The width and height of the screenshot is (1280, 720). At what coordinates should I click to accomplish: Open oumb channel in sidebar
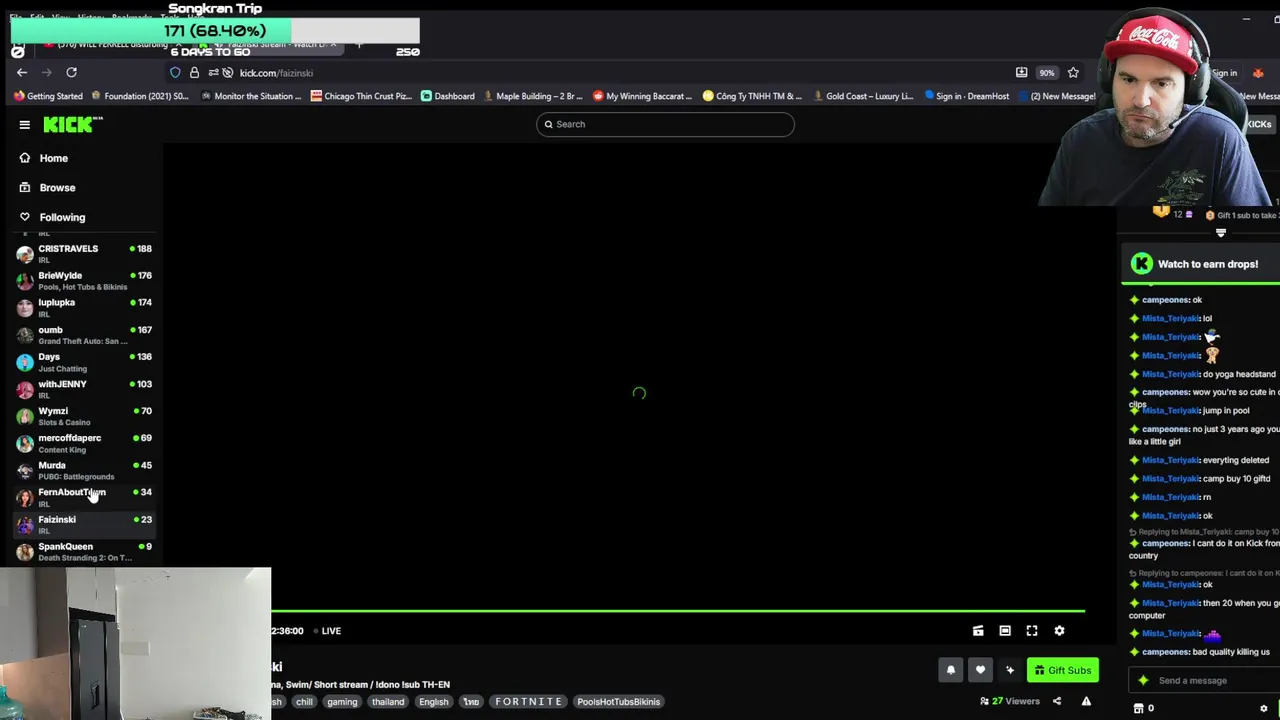coord(84,335)
